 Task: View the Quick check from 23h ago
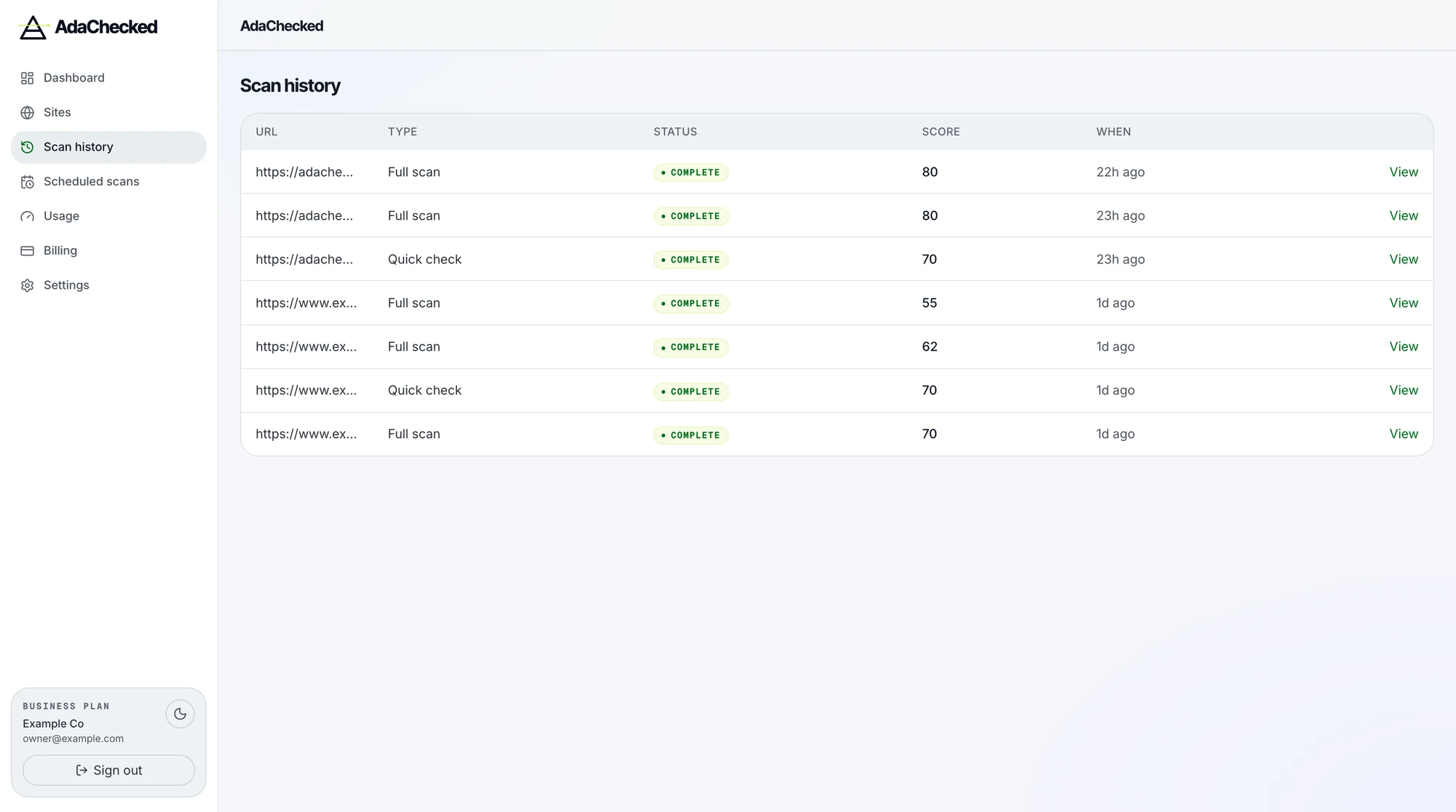[1404, 259]
